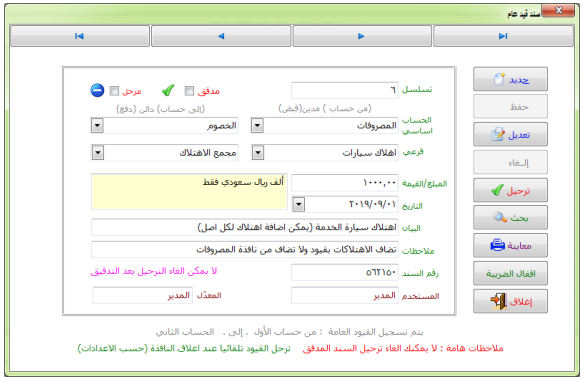Click the yellow amount-in-words box
Viewport: 584px width, 378px height.
click(x=189, y=192)
